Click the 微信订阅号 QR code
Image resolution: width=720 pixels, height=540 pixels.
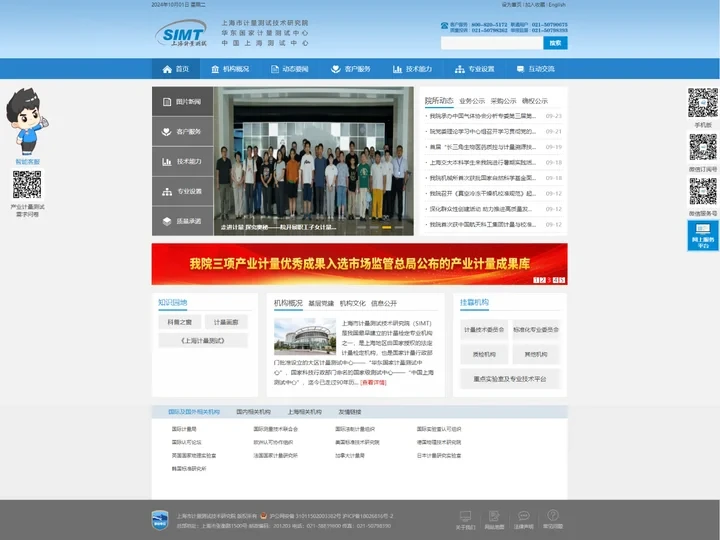pos(703,147)
